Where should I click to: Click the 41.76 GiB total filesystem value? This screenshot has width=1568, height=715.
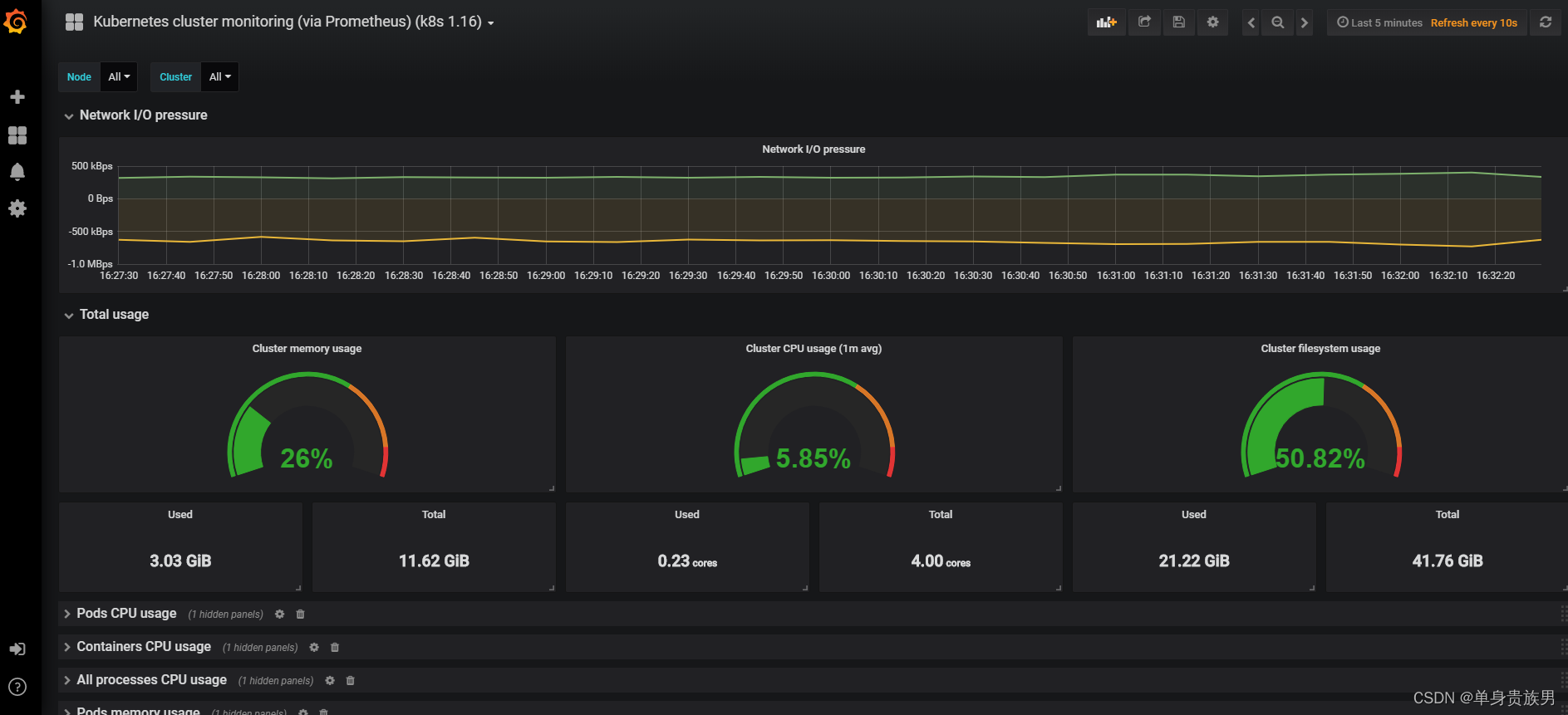[1448, 561]
